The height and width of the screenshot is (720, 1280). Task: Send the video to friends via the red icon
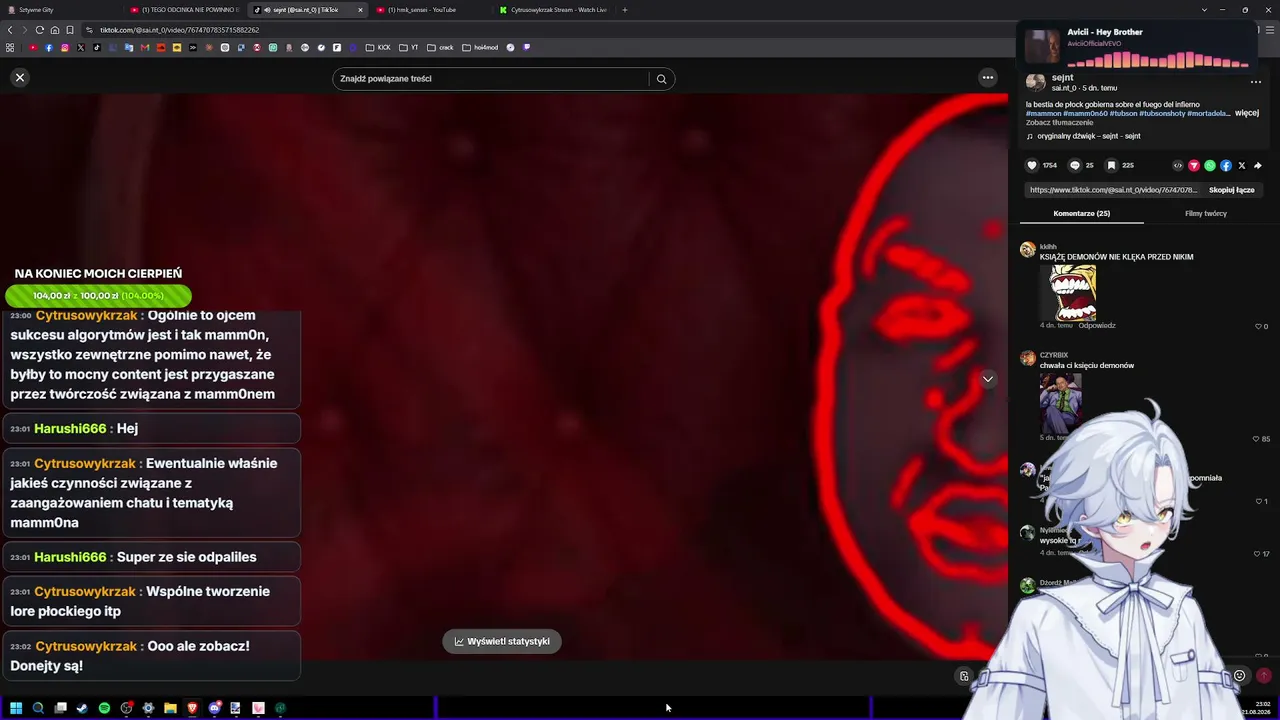point(1194,166)
